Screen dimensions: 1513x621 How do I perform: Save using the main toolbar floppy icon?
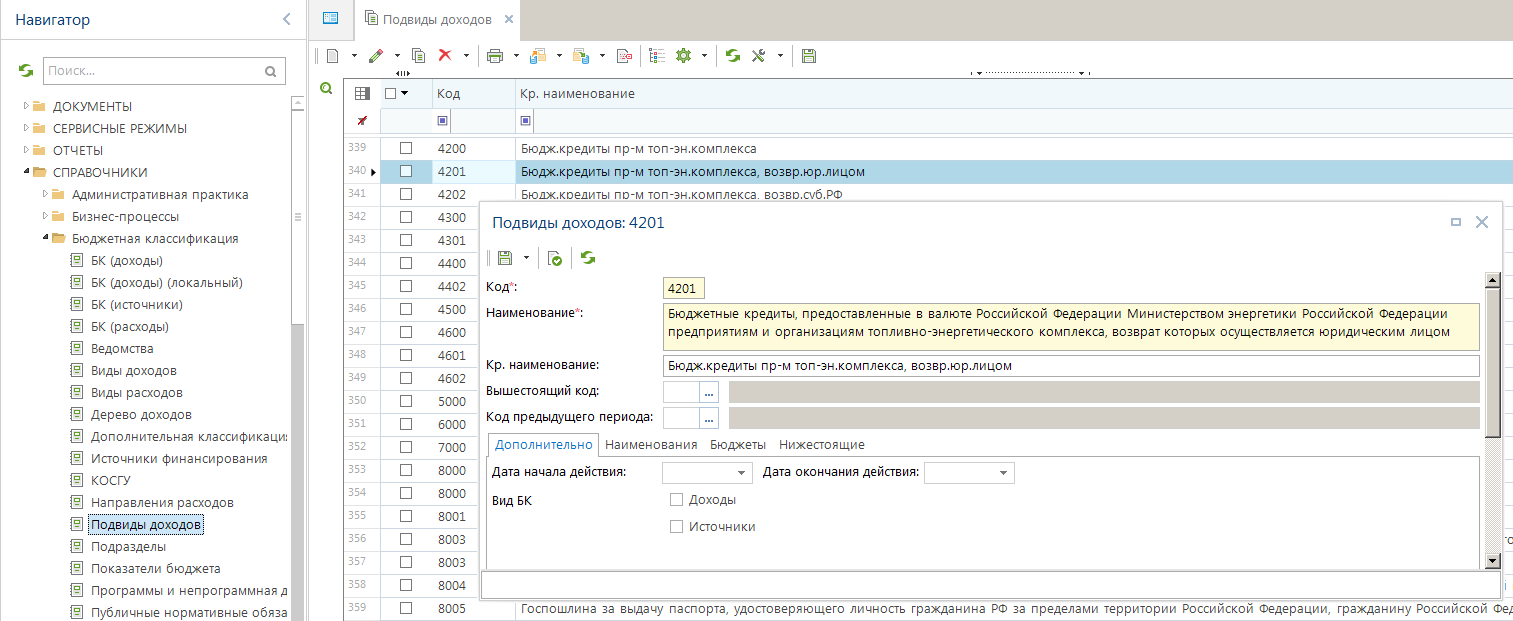pyautogui.click(x=809, y=56)
